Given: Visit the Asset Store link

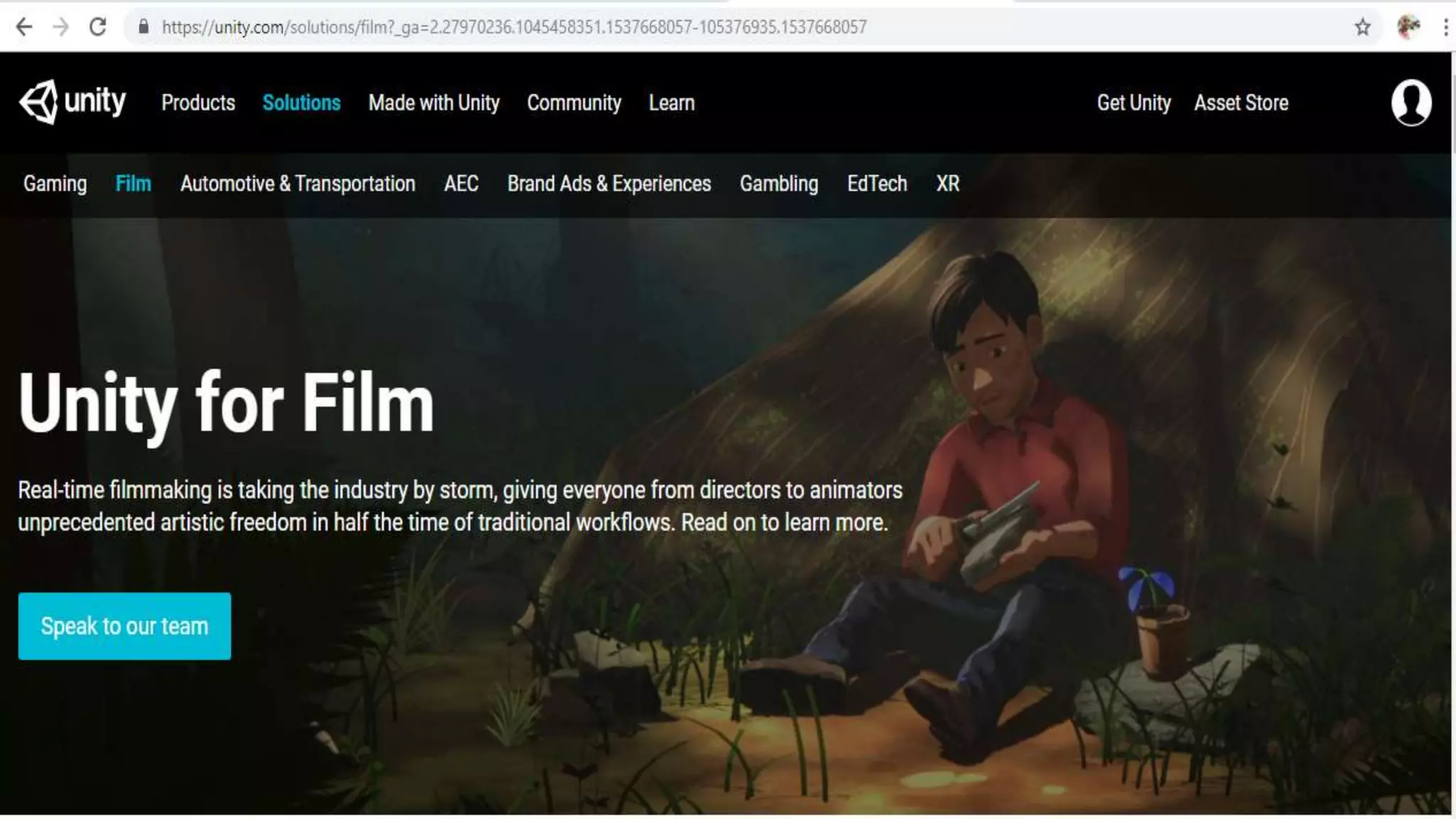Looking at the screenshot, I should pos(1241,102).
